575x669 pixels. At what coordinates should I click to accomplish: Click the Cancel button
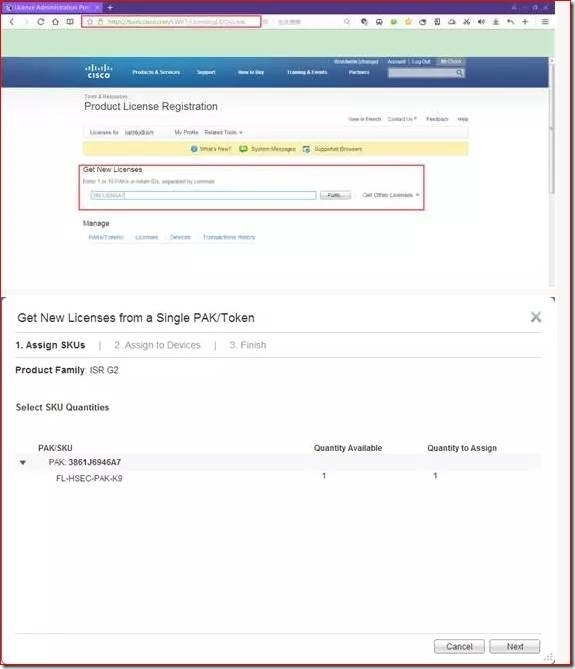pos(459,646)
